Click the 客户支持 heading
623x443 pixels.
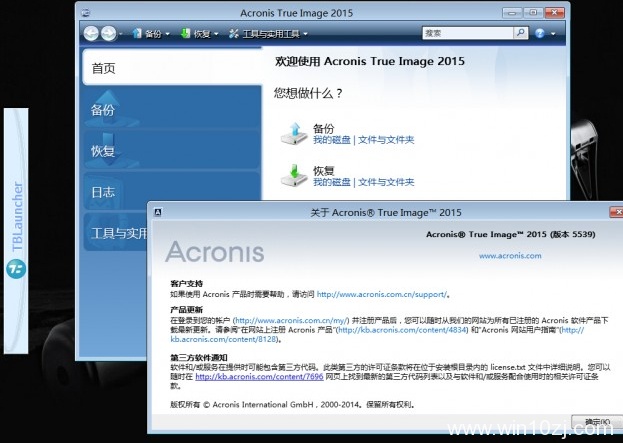187,284
